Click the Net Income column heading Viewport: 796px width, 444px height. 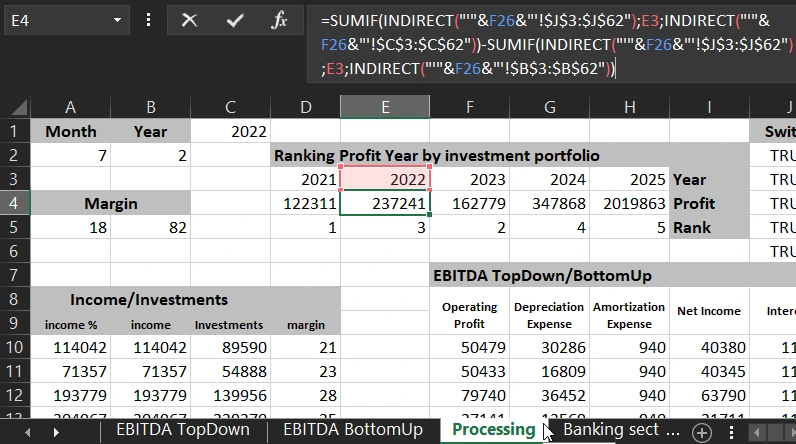point(709,311)
